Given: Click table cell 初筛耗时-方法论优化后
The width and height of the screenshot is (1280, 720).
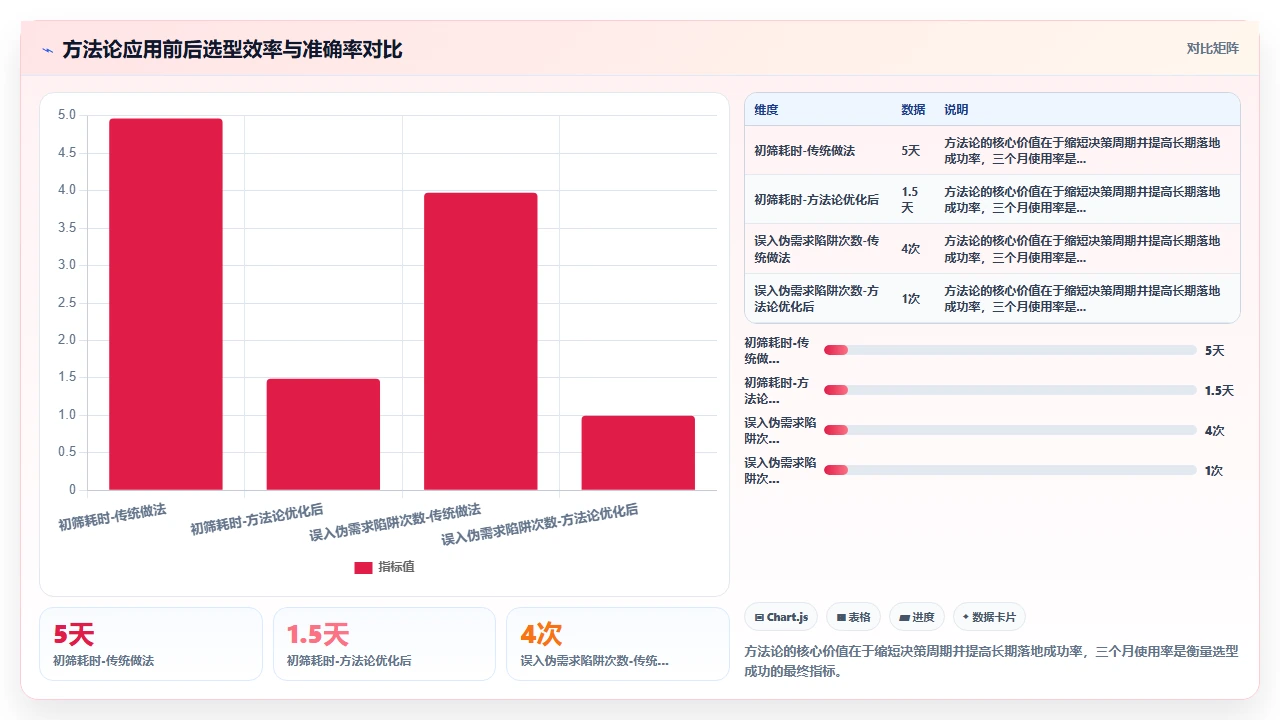Looking at the screenshot, I should [817, 200].
